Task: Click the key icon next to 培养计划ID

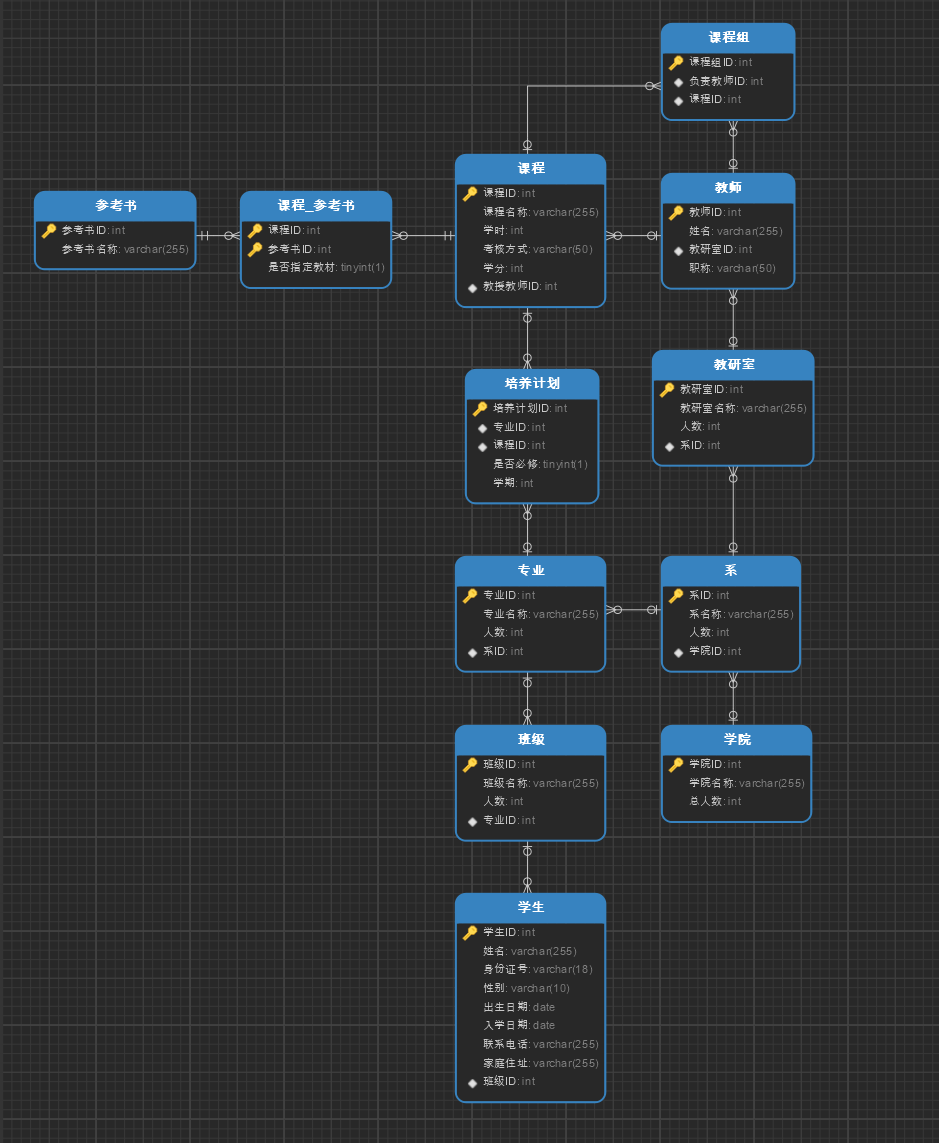Action: tap(480, 408)
